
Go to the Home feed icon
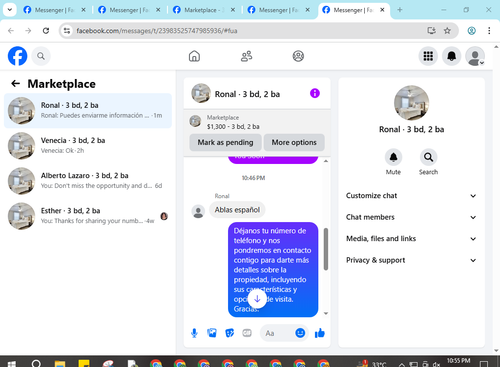(x=194, y=56)
